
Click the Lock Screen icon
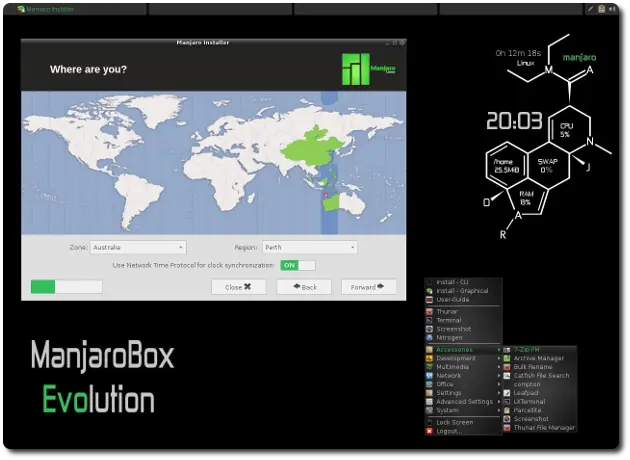tap(430, 423)
